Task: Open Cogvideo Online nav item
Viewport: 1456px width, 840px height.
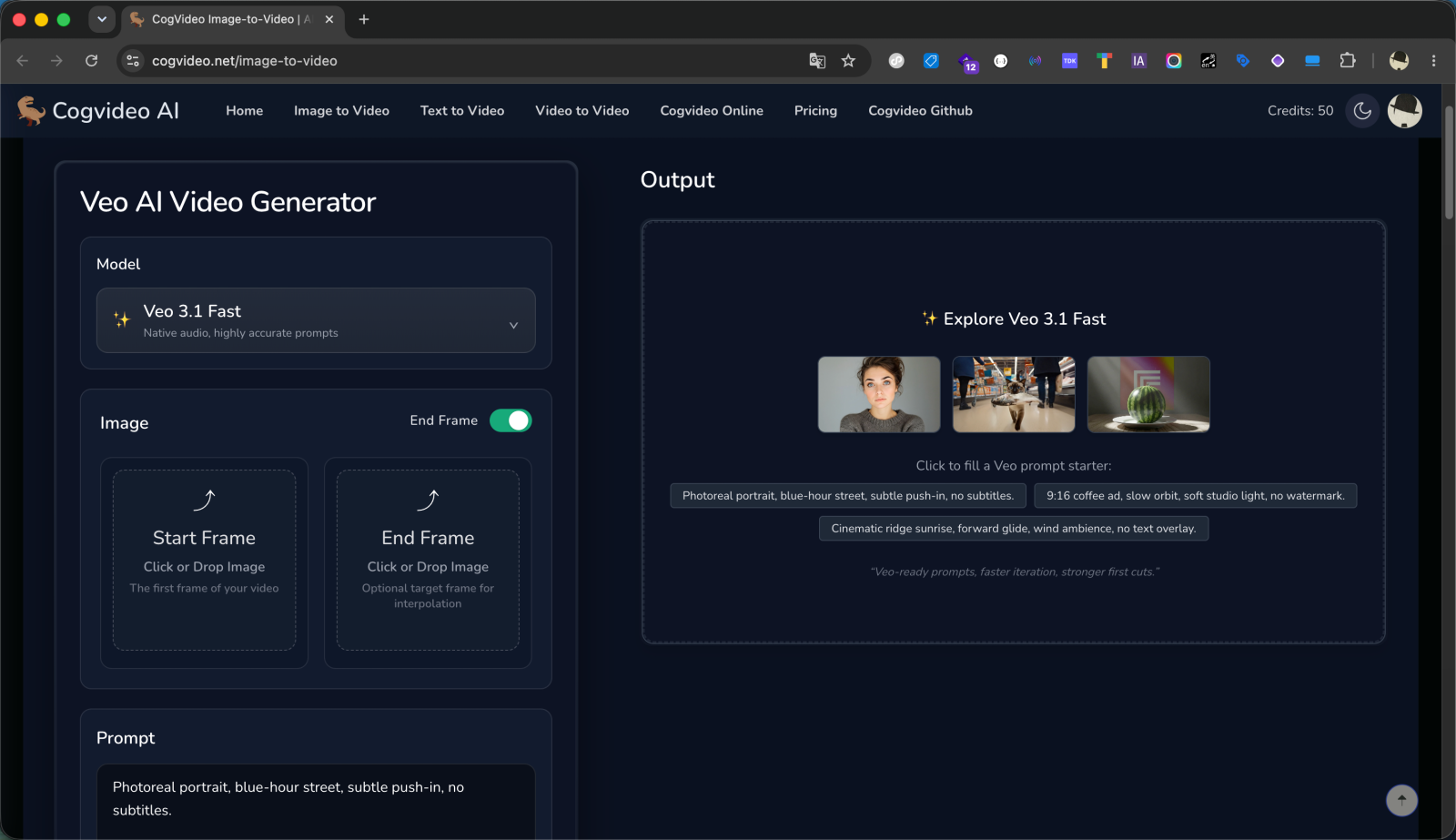Action: (x=712, y=110)
